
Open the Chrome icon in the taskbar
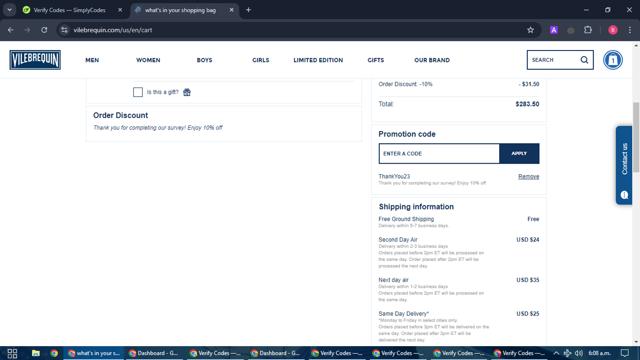(x=54, y=353)
